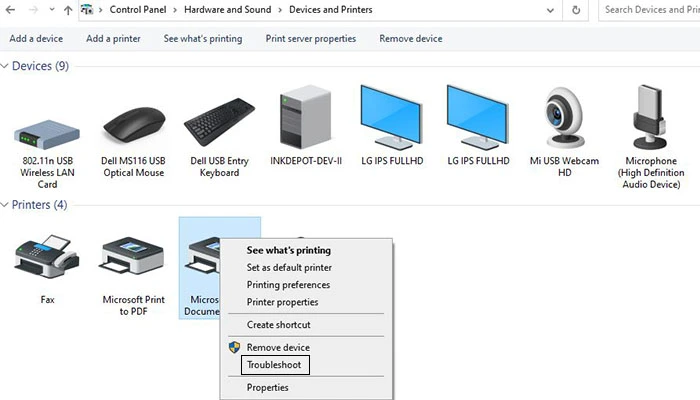Focus the Search Devices and Printers field

650,10
